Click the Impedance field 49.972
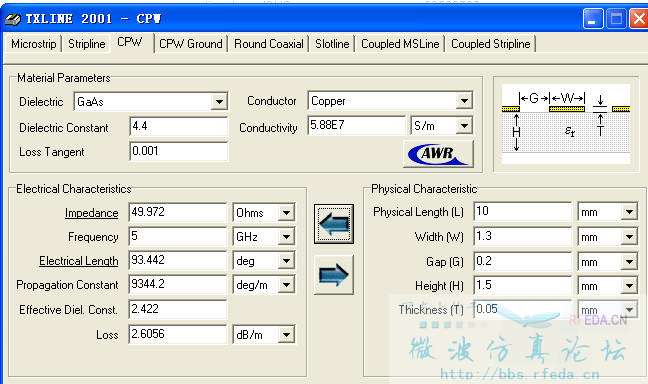Image resolution: width=648 pixels, height=384 pixels. [x=178, y=212]
